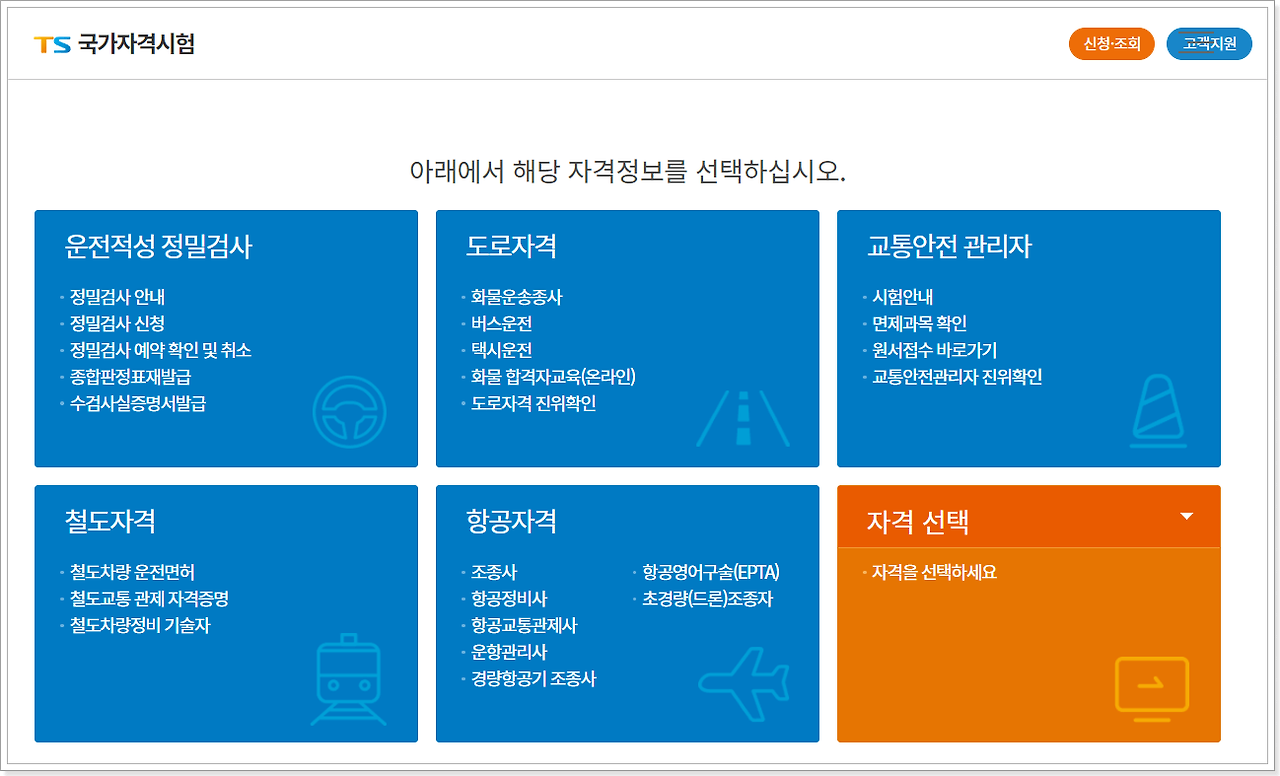Expand the 자격 선택 dropdown arrow
Image resolution: width=1280 pixels, height=776 pixels.
(x=1186, y=517)
